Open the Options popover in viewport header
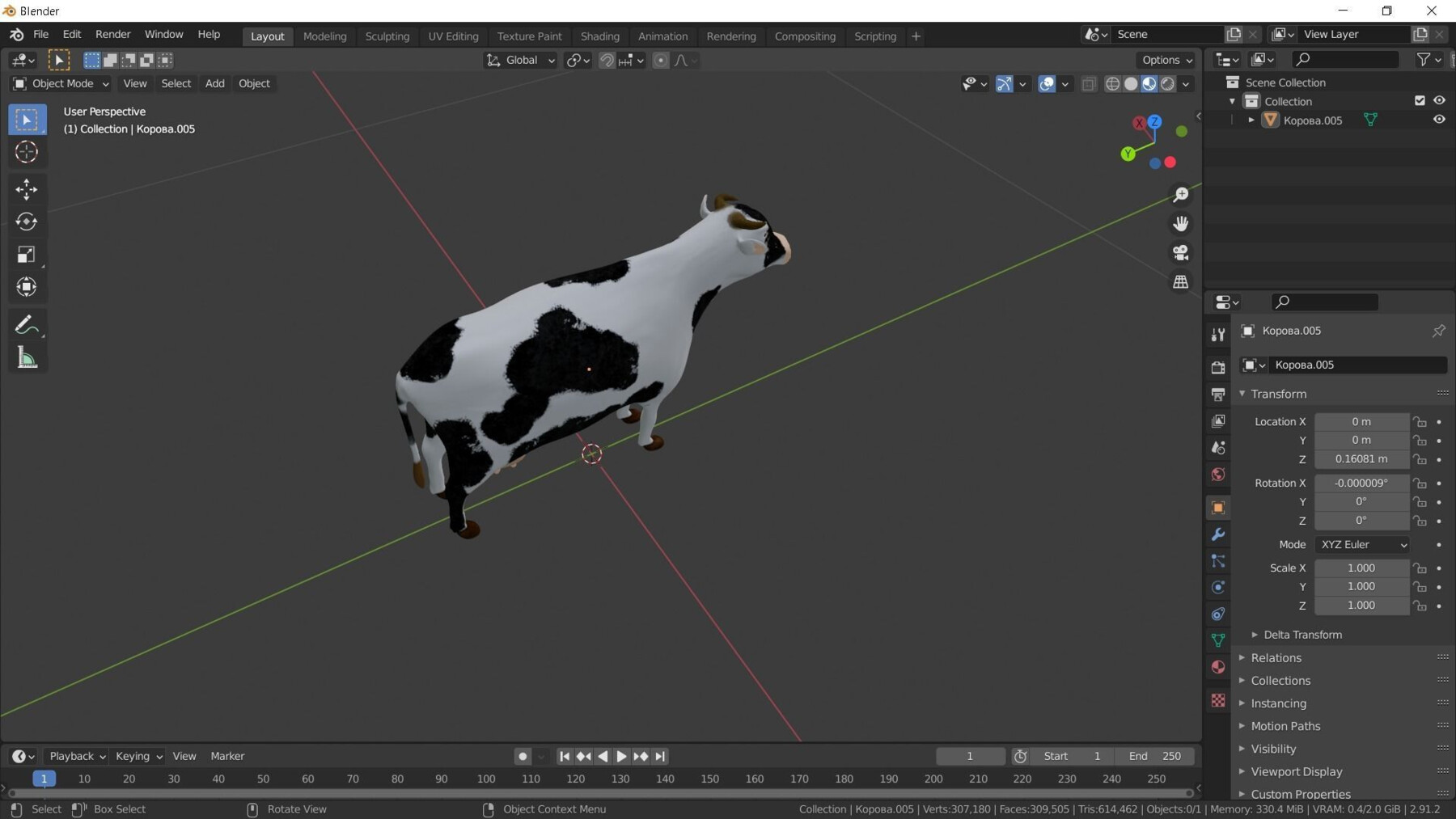Viewport: 1456px width, 819px height. tap(1165, 60)
